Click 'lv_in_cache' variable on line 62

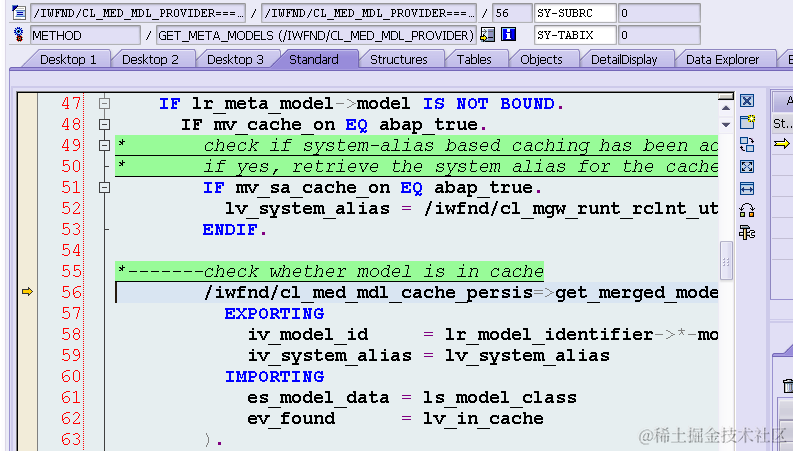[483, 419]
